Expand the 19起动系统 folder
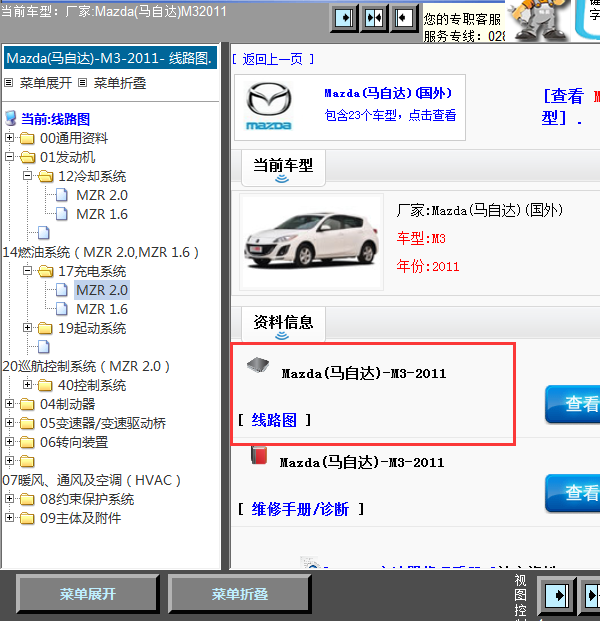 click(28, 328)
